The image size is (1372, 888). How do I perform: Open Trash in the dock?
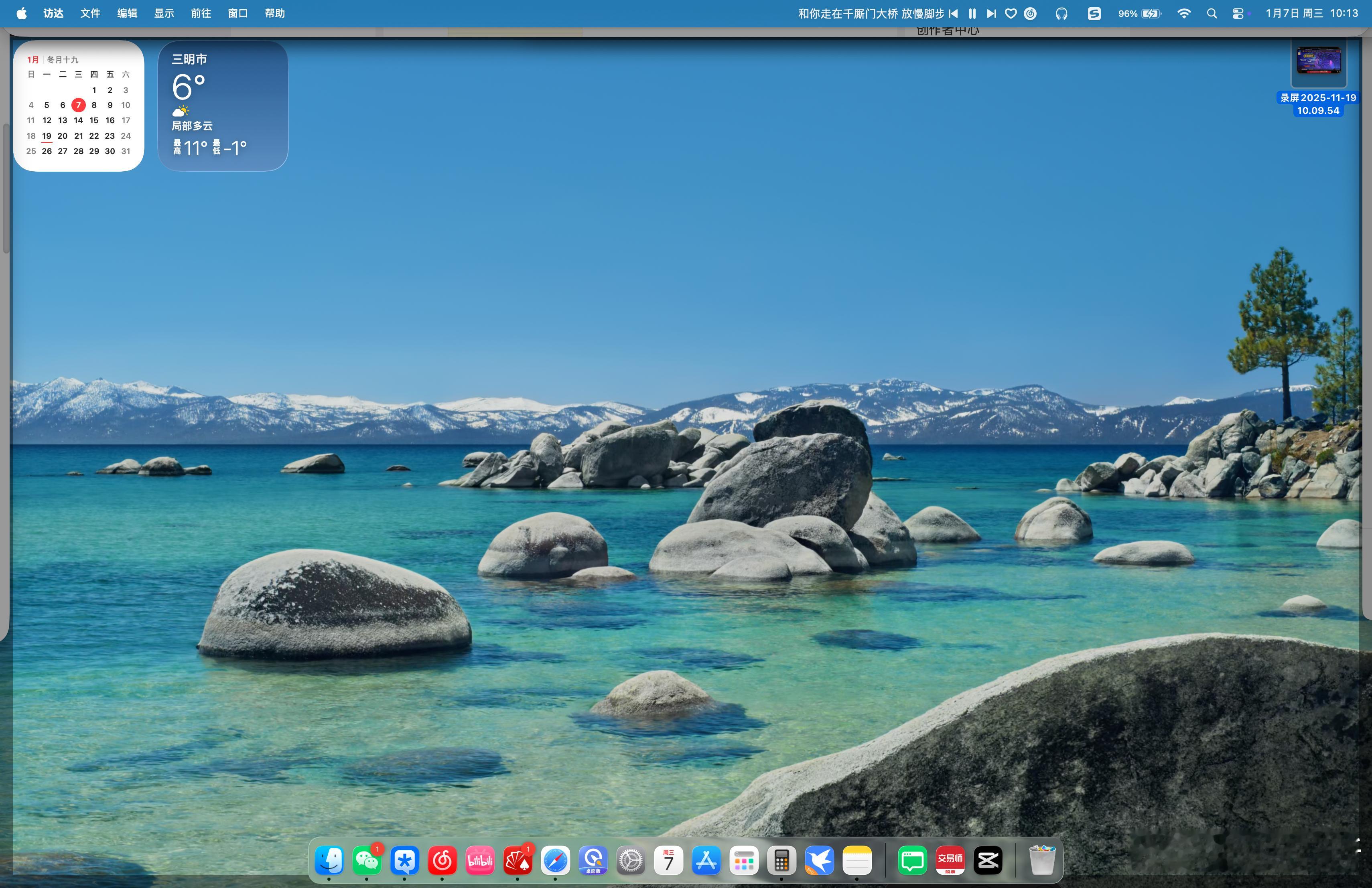1042,861
